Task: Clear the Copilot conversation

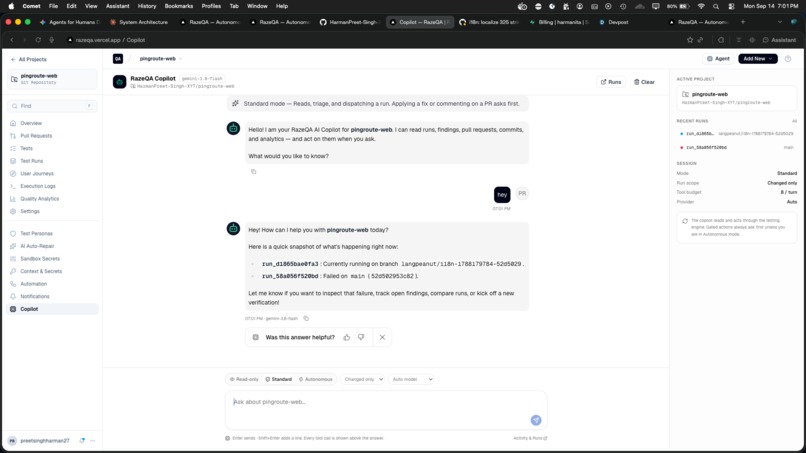Action: tap(644, 82)
